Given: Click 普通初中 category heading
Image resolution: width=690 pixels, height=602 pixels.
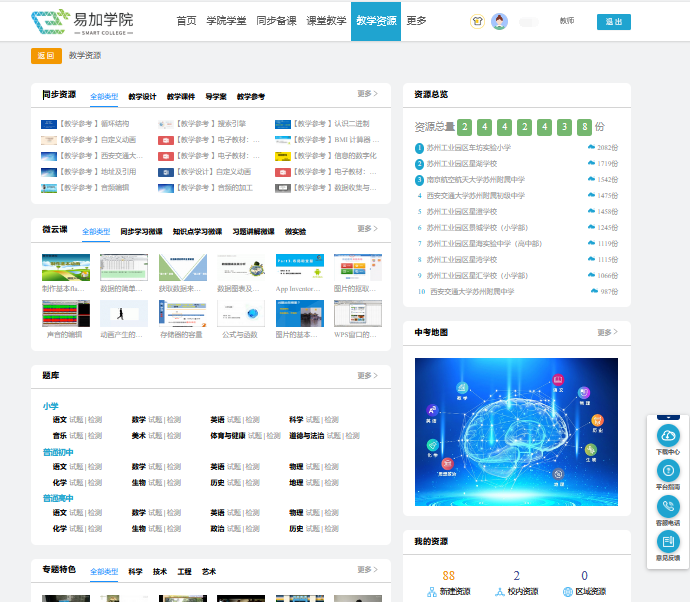Looking at the screenshot, I should coord(58,452).
